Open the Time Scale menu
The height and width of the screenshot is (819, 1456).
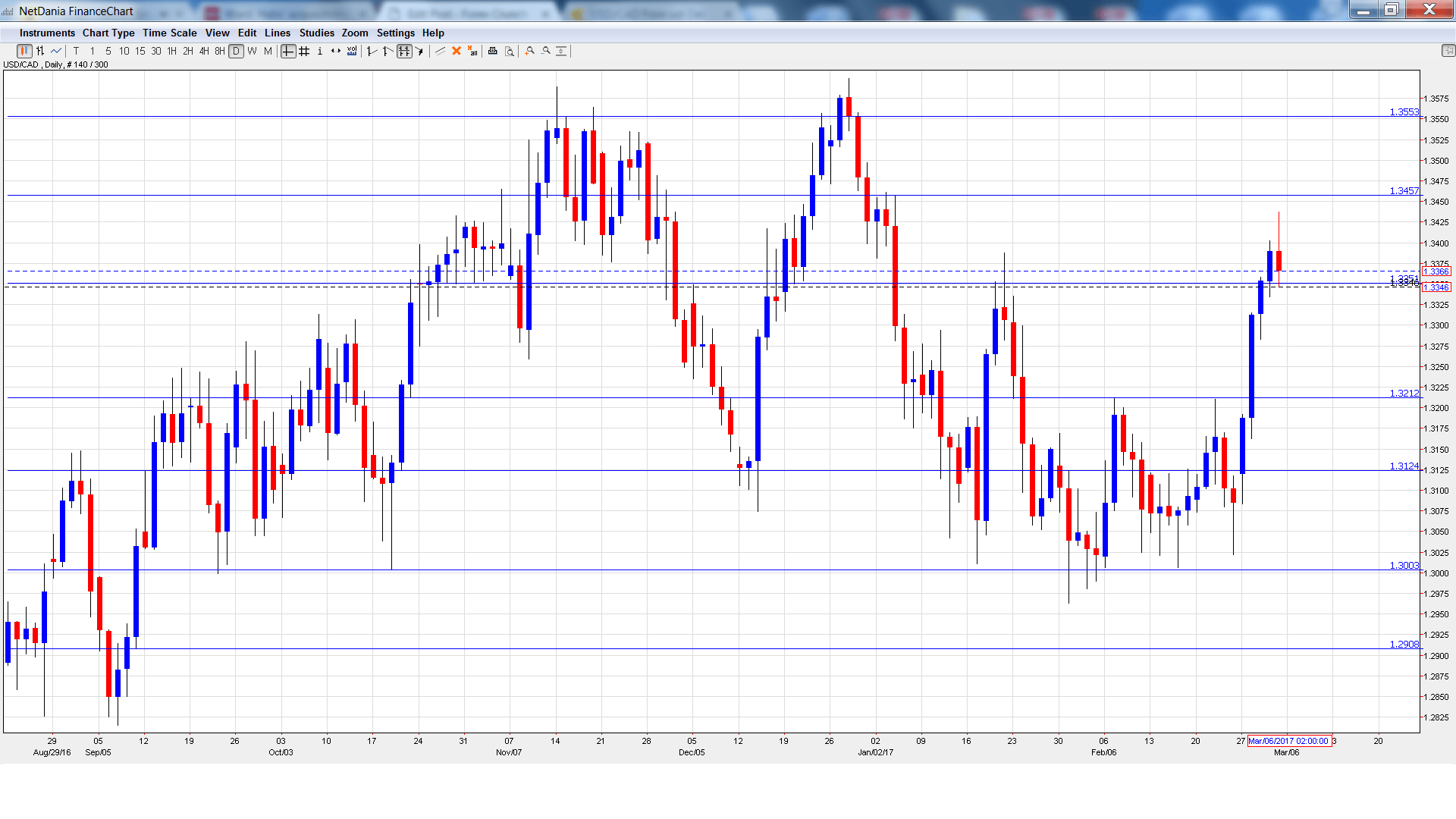[169, 33]
